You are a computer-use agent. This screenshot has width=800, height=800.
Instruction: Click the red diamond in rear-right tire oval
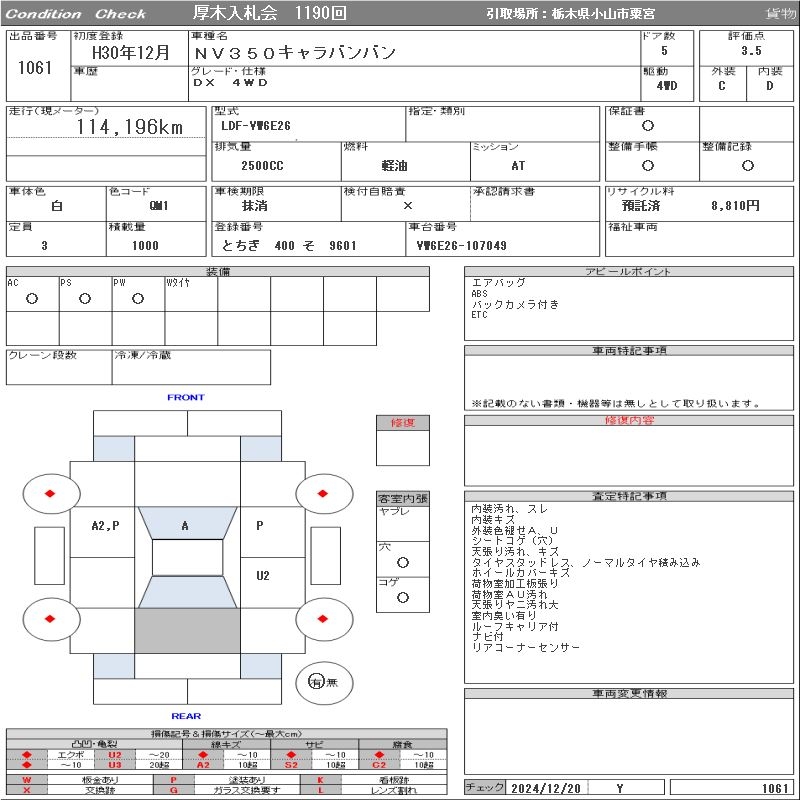(x=322, y=619)
